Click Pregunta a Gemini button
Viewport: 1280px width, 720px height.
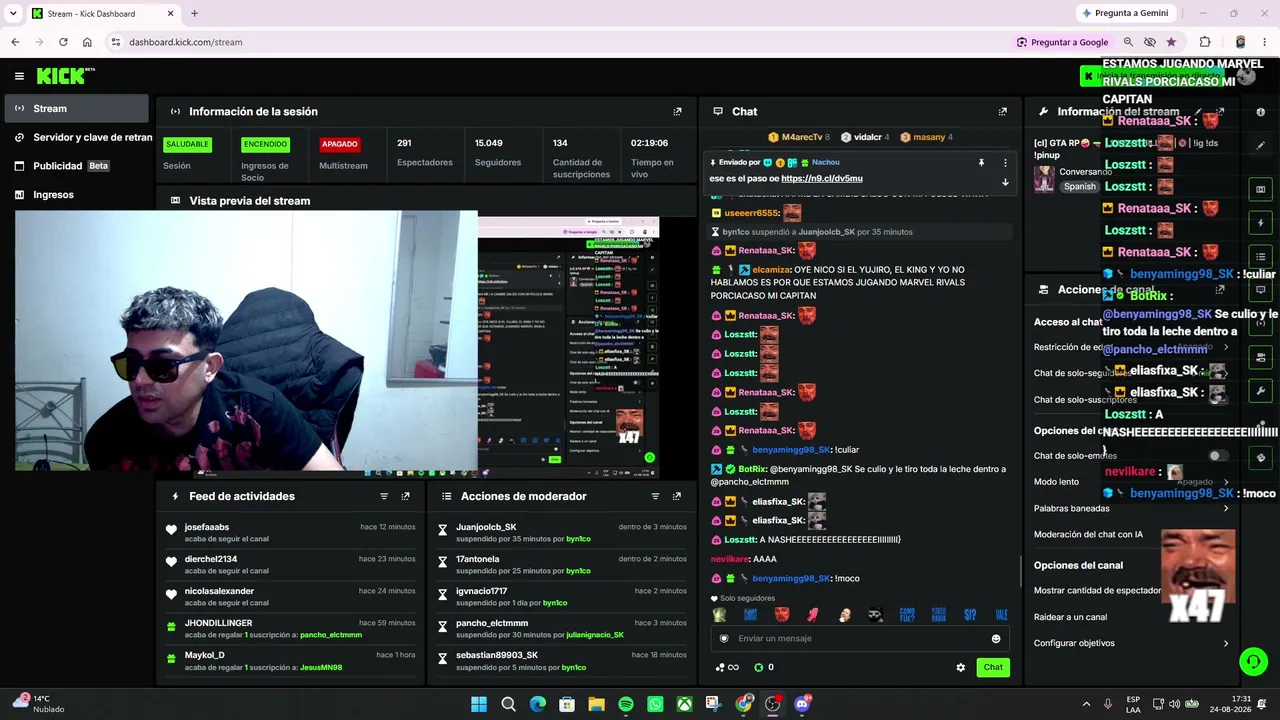click(x=1125, y=13)
